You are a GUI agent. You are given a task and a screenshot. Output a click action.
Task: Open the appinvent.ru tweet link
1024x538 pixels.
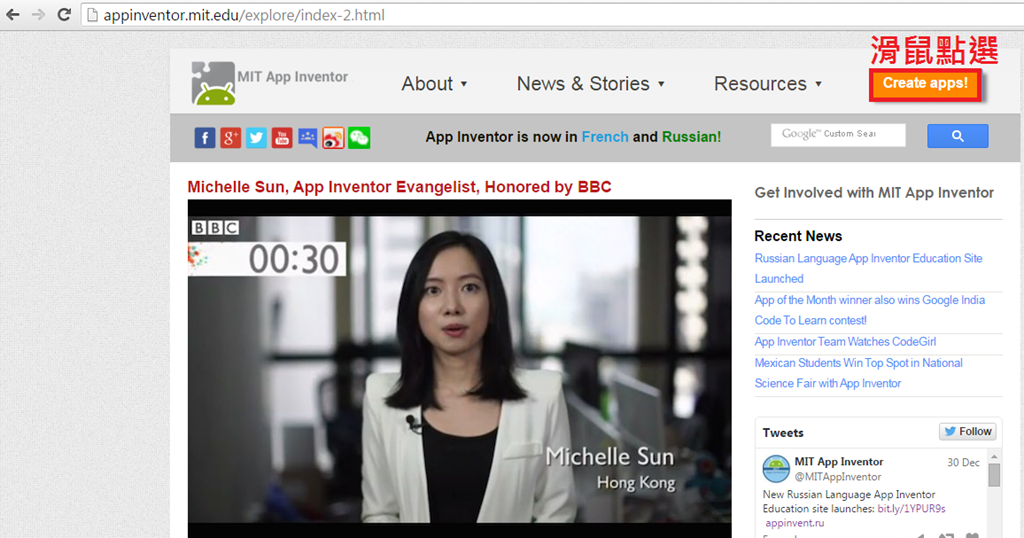(x=795, y=523)
